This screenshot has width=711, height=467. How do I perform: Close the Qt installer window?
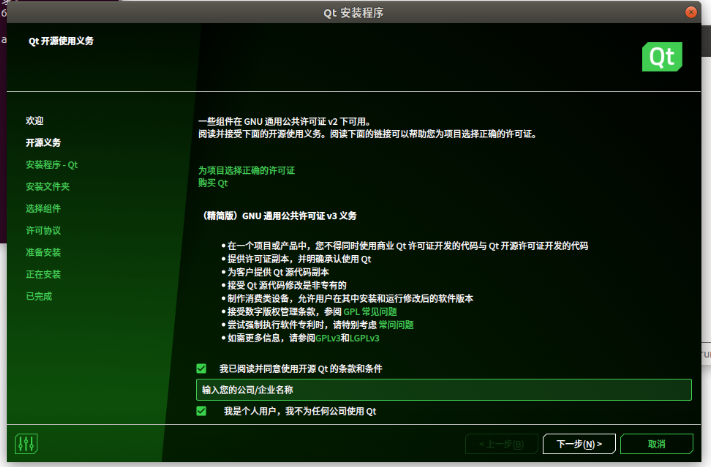click(x=689, y=12)
